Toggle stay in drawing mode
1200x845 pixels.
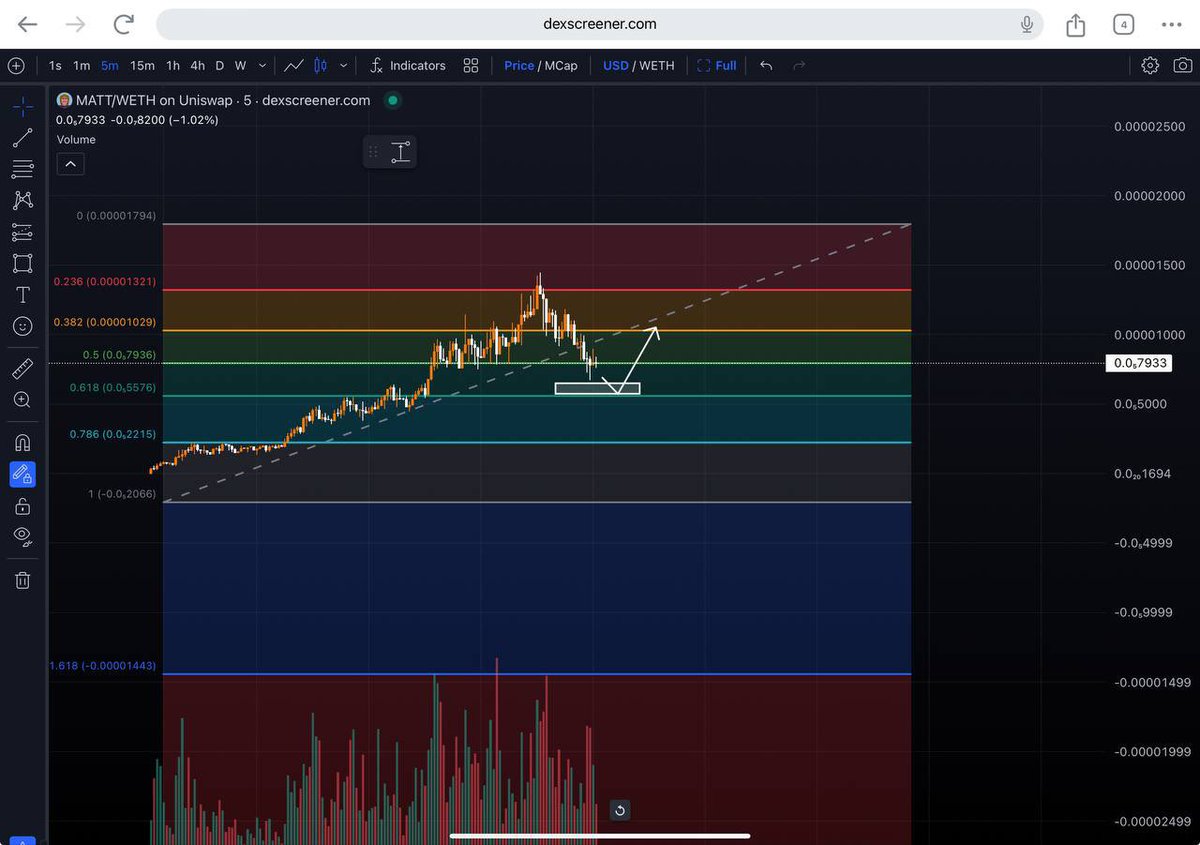coord(22,474)
